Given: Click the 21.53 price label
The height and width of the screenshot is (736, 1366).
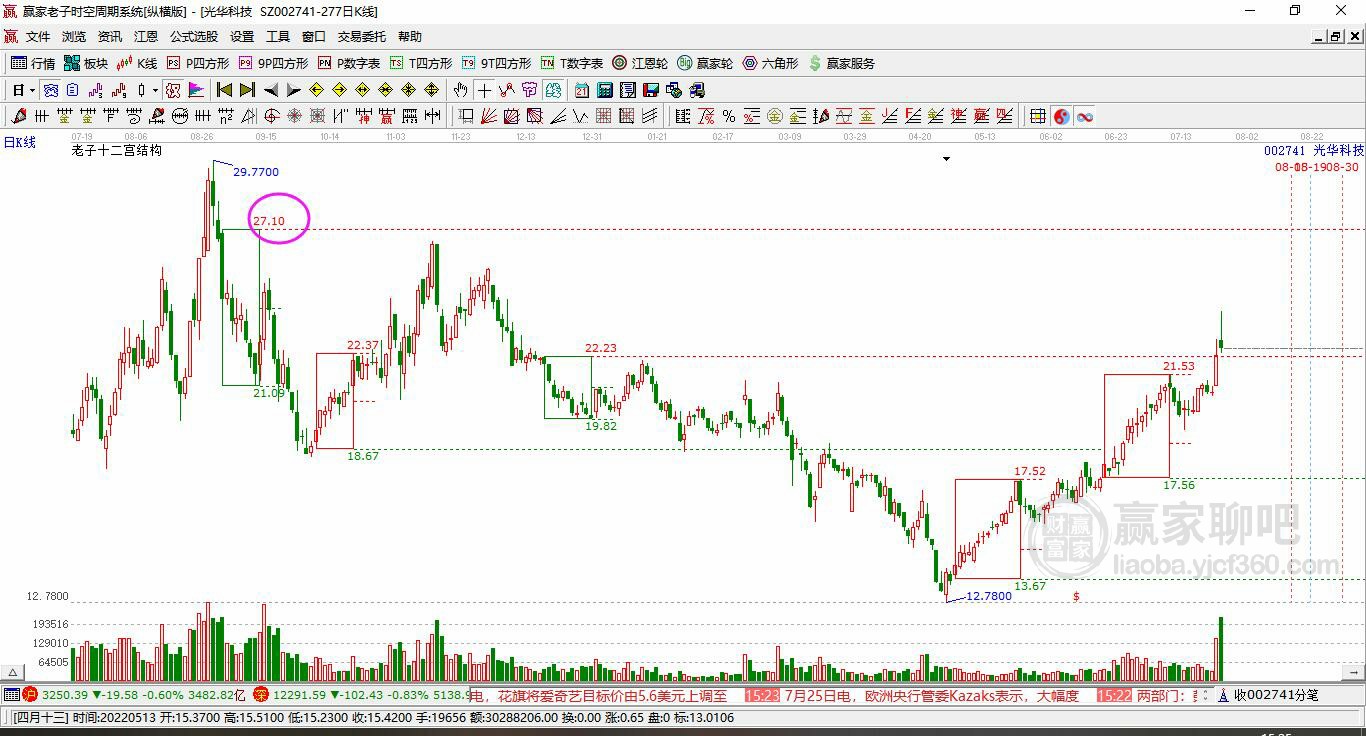Looking at the screenshot, I should [1179, 366].
